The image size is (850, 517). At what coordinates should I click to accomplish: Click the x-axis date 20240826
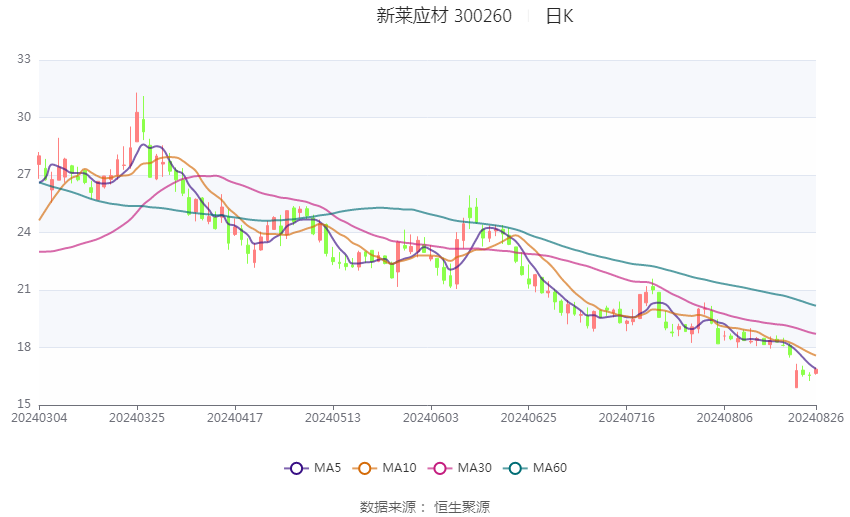pos(816,418)
